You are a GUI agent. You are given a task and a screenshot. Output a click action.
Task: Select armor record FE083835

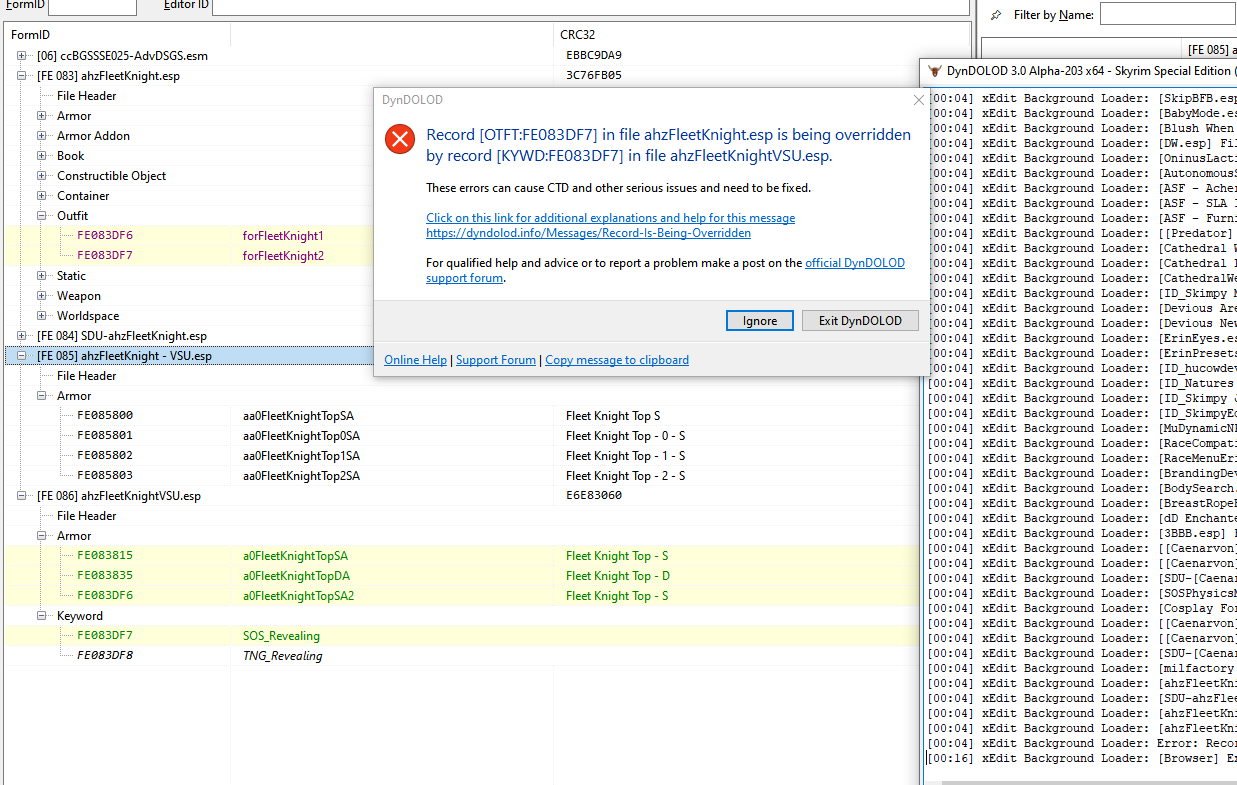pos(105,576)
